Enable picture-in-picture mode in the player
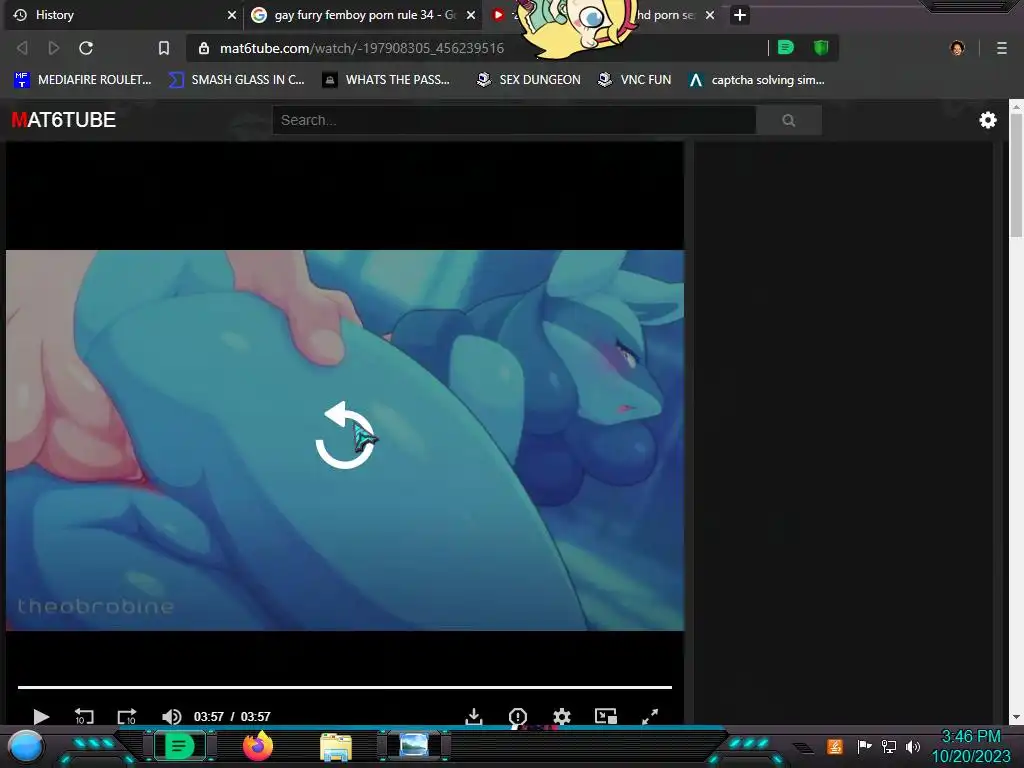Viewport: 1024px width, 768px height. point(605,716)
